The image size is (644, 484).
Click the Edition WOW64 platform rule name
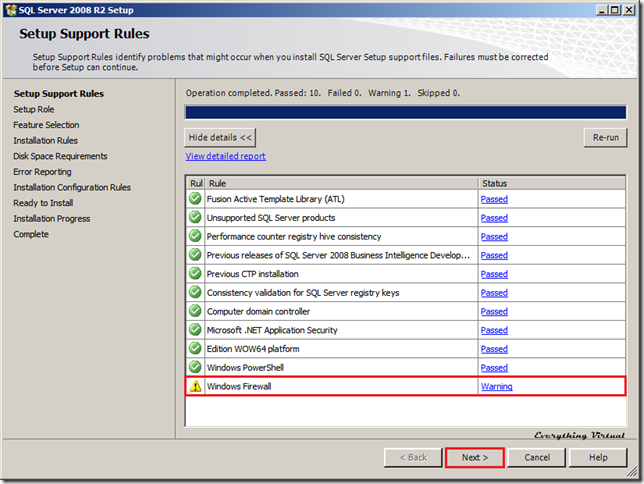pos(253,349)
